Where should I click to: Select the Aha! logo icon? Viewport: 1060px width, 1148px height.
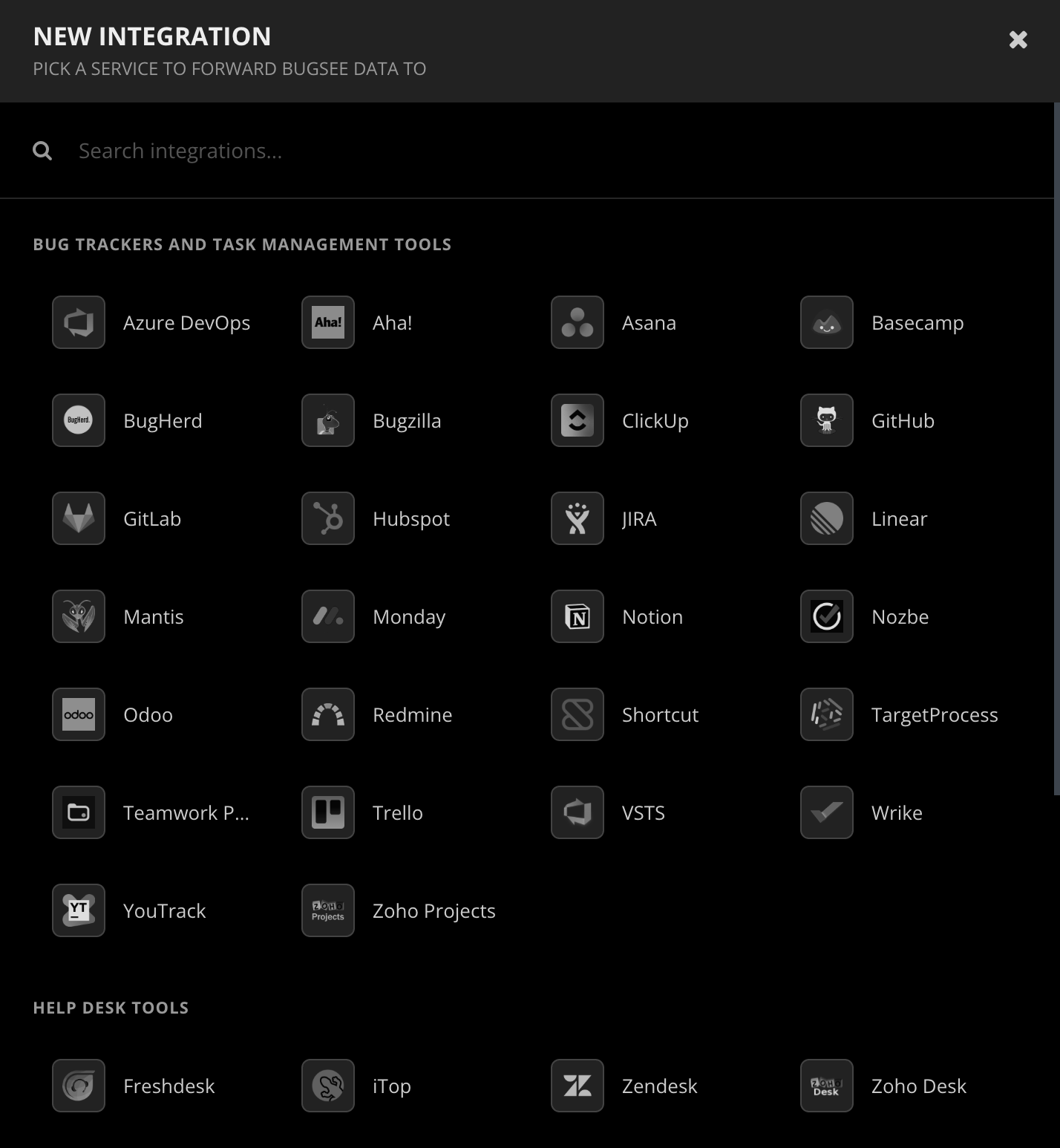pos(328,322)
